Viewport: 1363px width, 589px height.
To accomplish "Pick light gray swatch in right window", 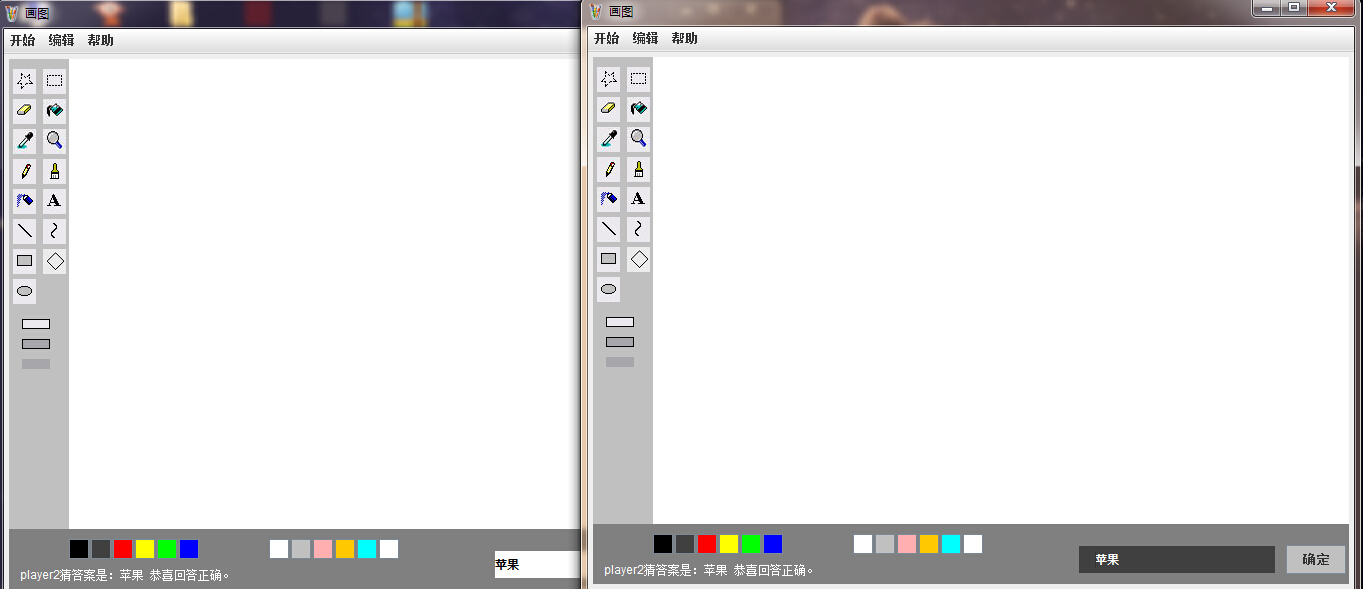I will click(x=885, y=544).
